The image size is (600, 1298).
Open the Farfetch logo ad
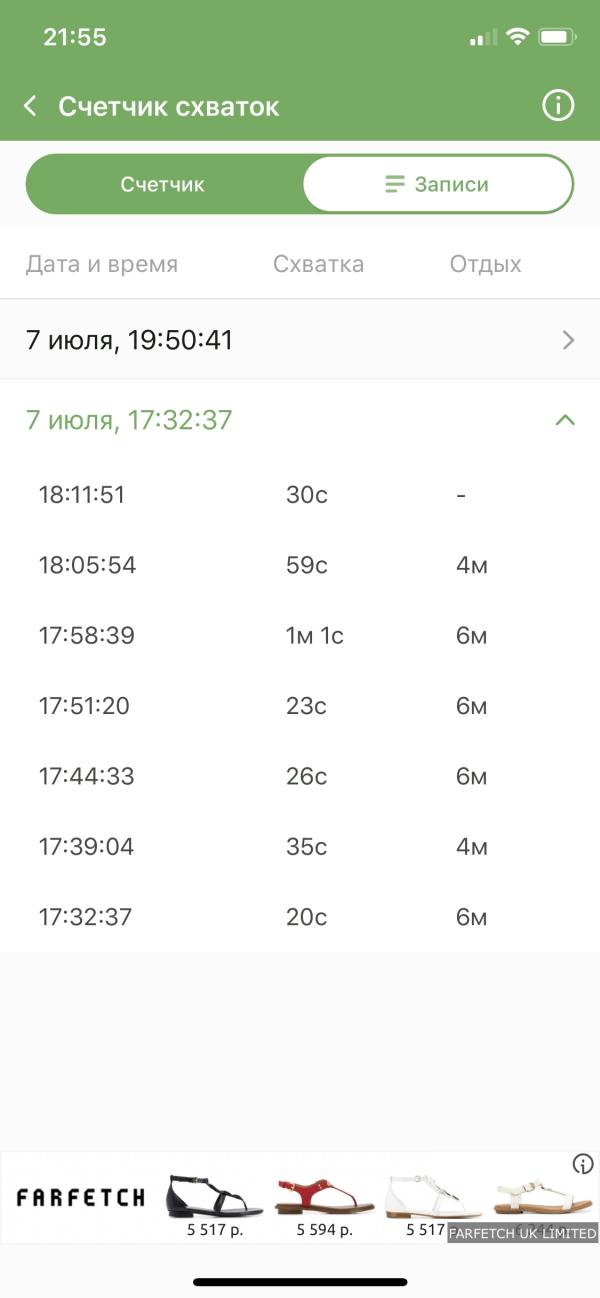pos(80,1197)
